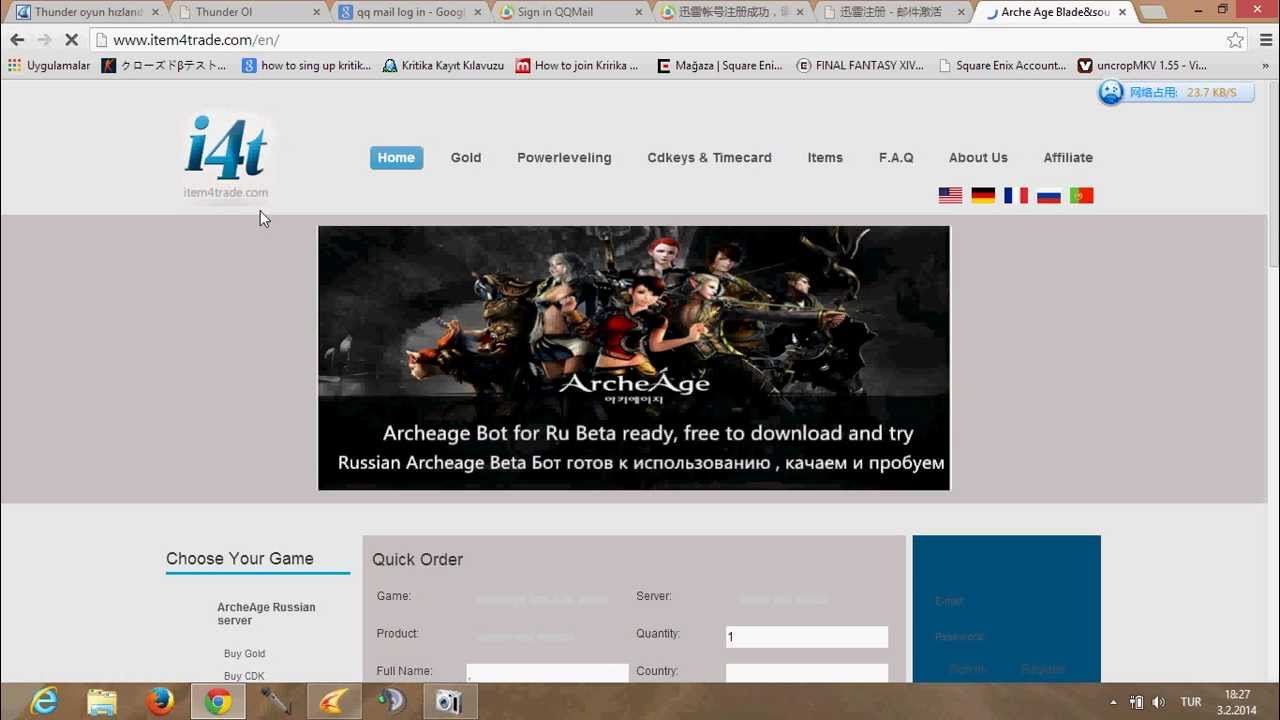
Task: Click the address bar URL field
Action: 660,40
